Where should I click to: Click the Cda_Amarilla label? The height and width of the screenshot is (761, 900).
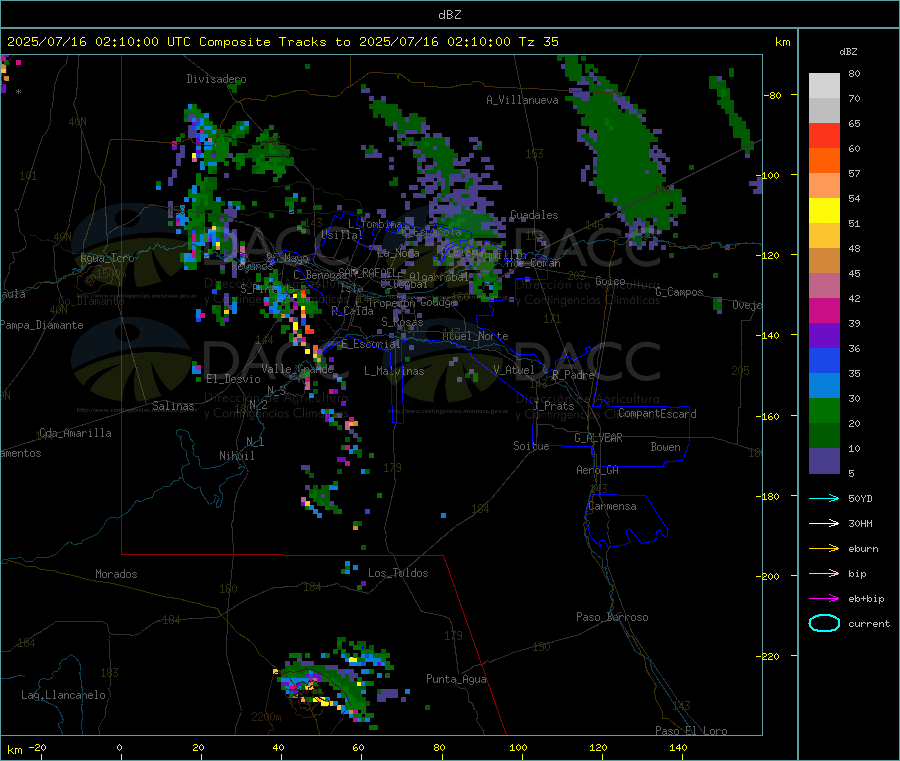pos(75,433)
